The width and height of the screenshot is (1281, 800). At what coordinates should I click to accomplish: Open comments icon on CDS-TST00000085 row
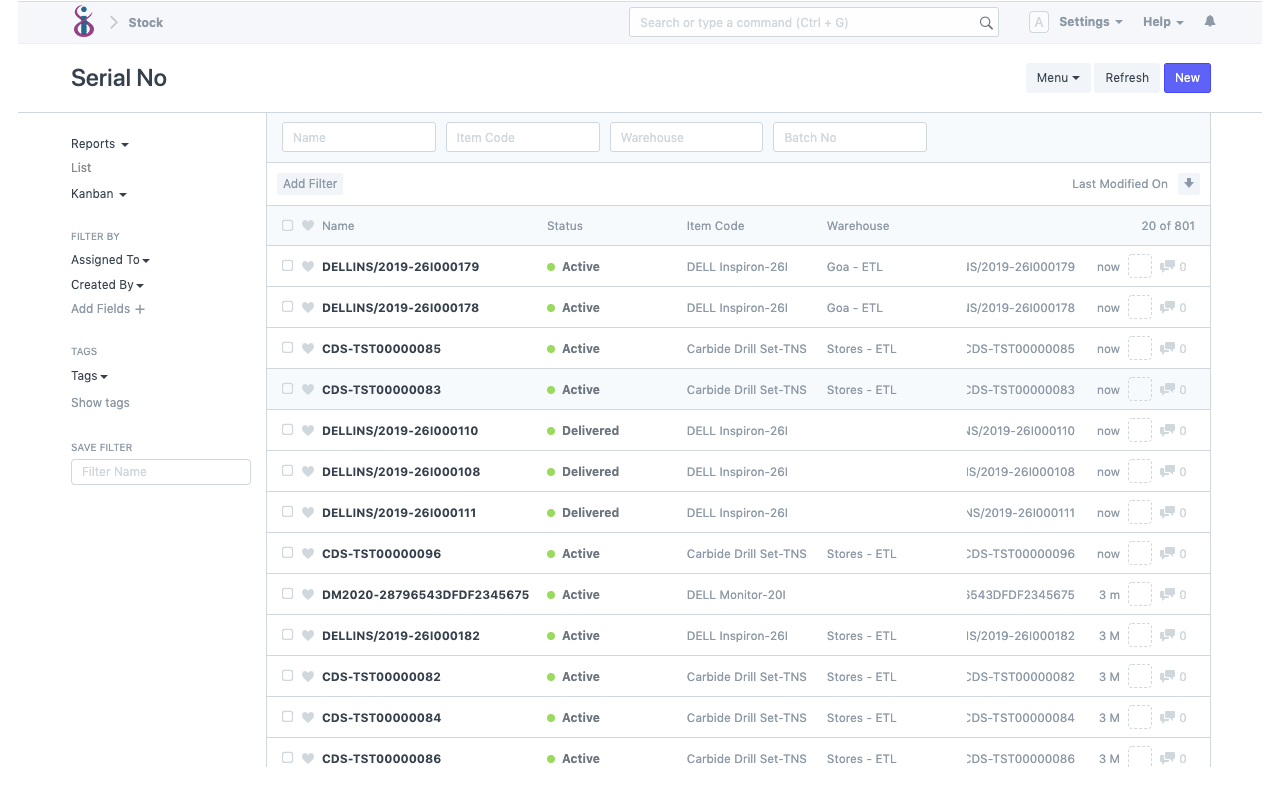(1170, 348)
